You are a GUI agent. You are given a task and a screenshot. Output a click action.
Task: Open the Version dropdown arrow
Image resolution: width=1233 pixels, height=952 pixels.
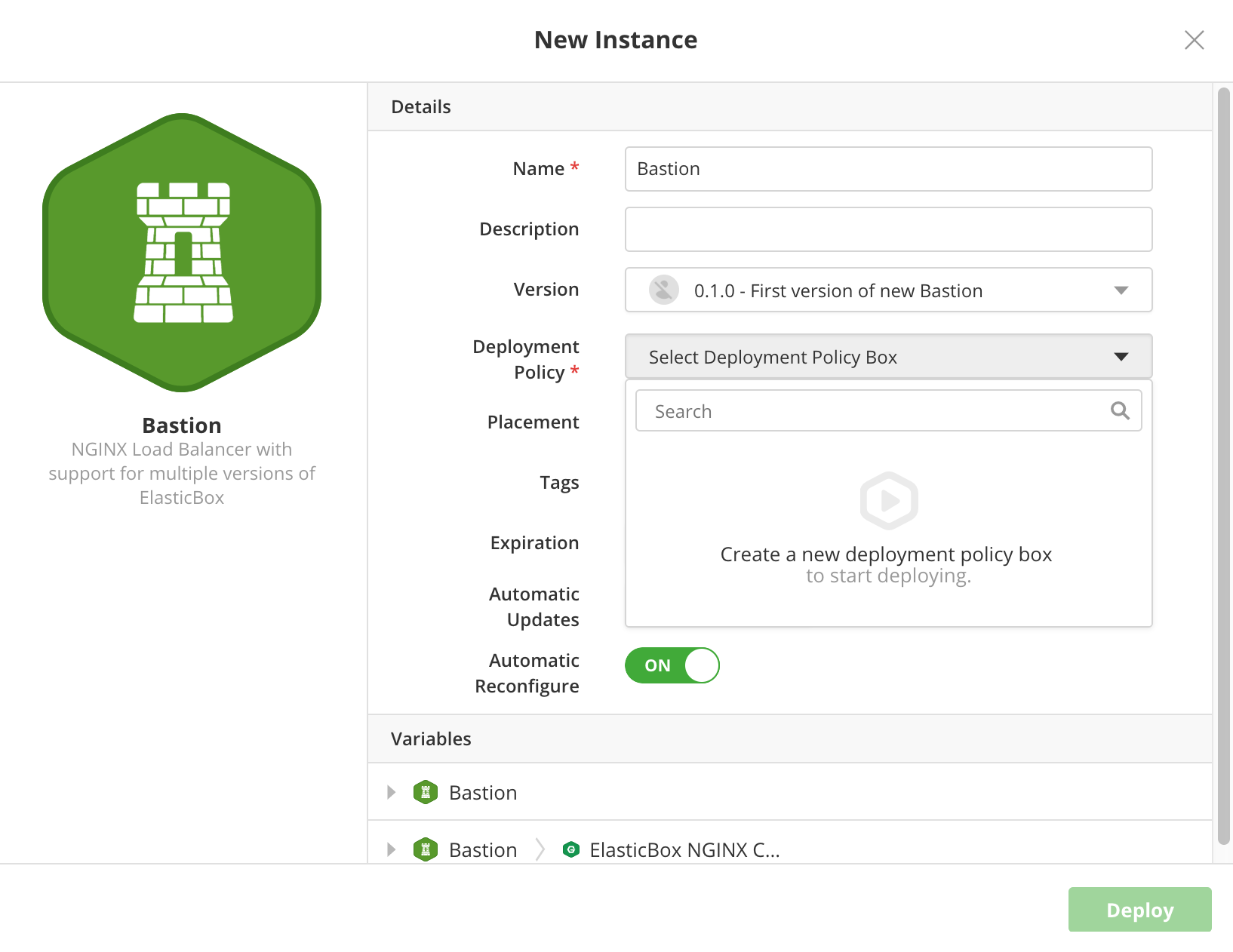pyautogui.click(x=1121, y=290)
